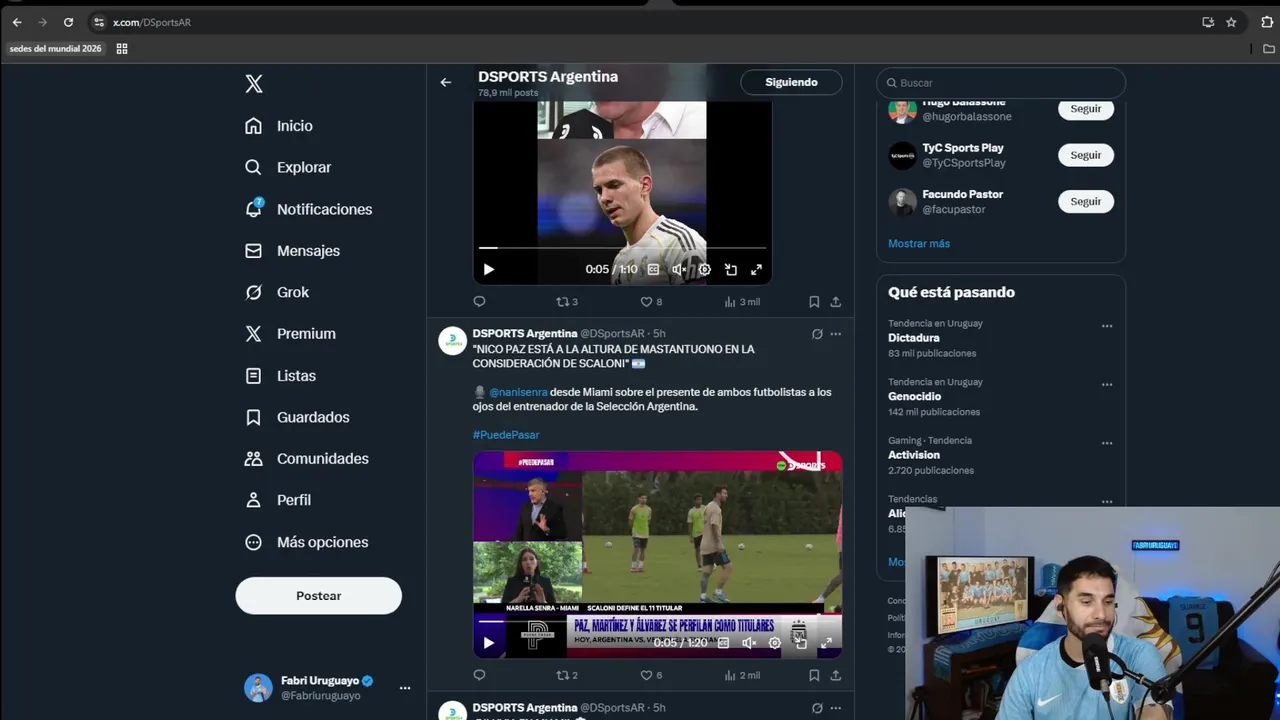1280x720 pixels.
Task: Toggle captions on first video
Action: pyautogui.click(x=653, y=269)
